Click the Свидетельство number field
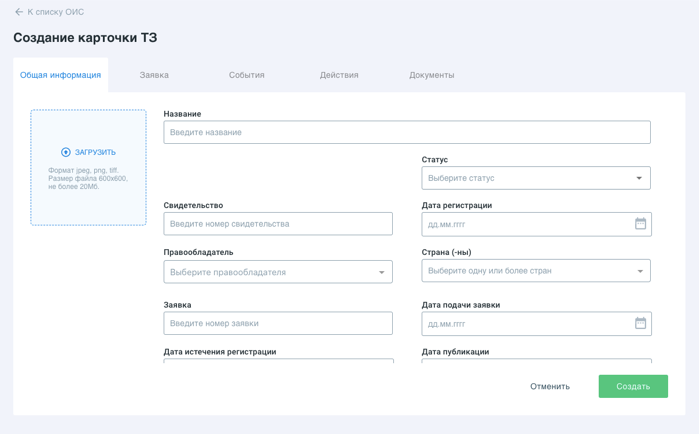This screenshot has width=699, height=434. point(278,224)
